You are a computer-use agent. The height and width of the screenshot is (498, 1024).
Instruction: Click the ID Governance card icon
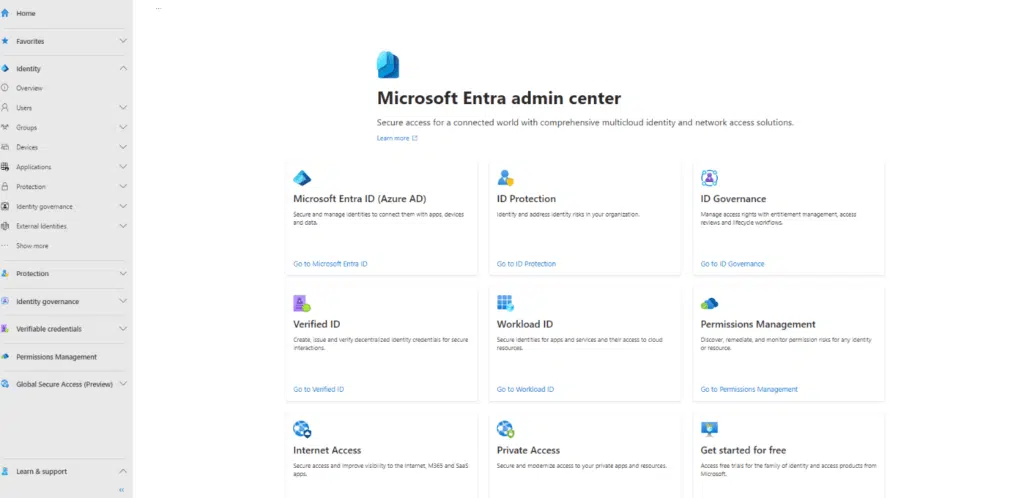(x=709, y=178)
